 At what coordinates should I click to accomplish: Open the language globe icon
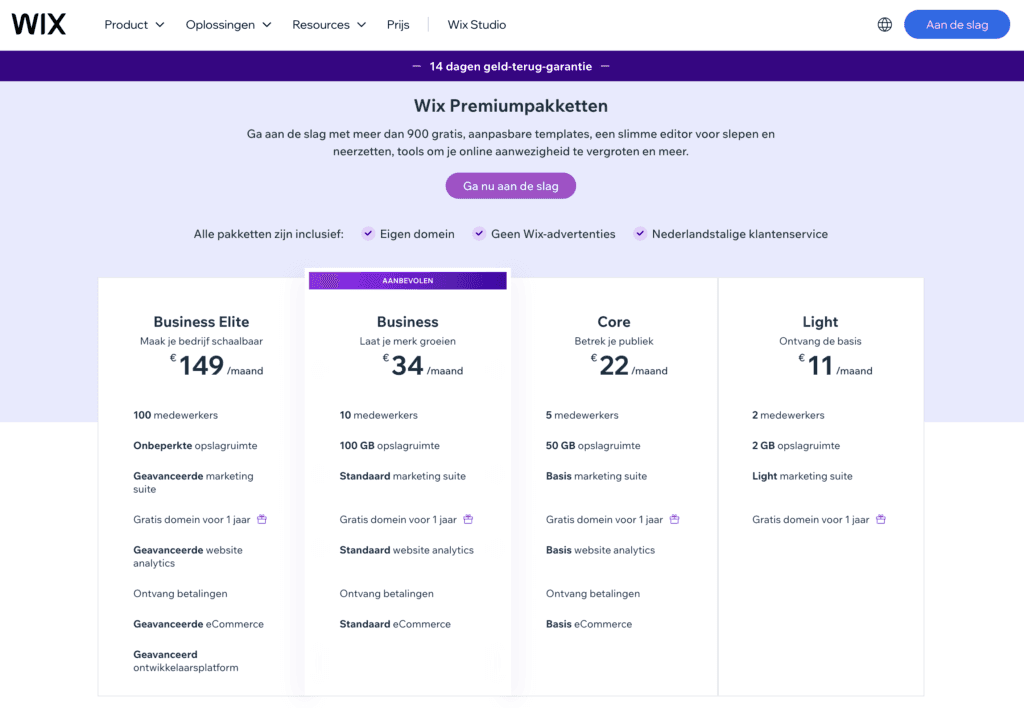click(x=884, y=25)
